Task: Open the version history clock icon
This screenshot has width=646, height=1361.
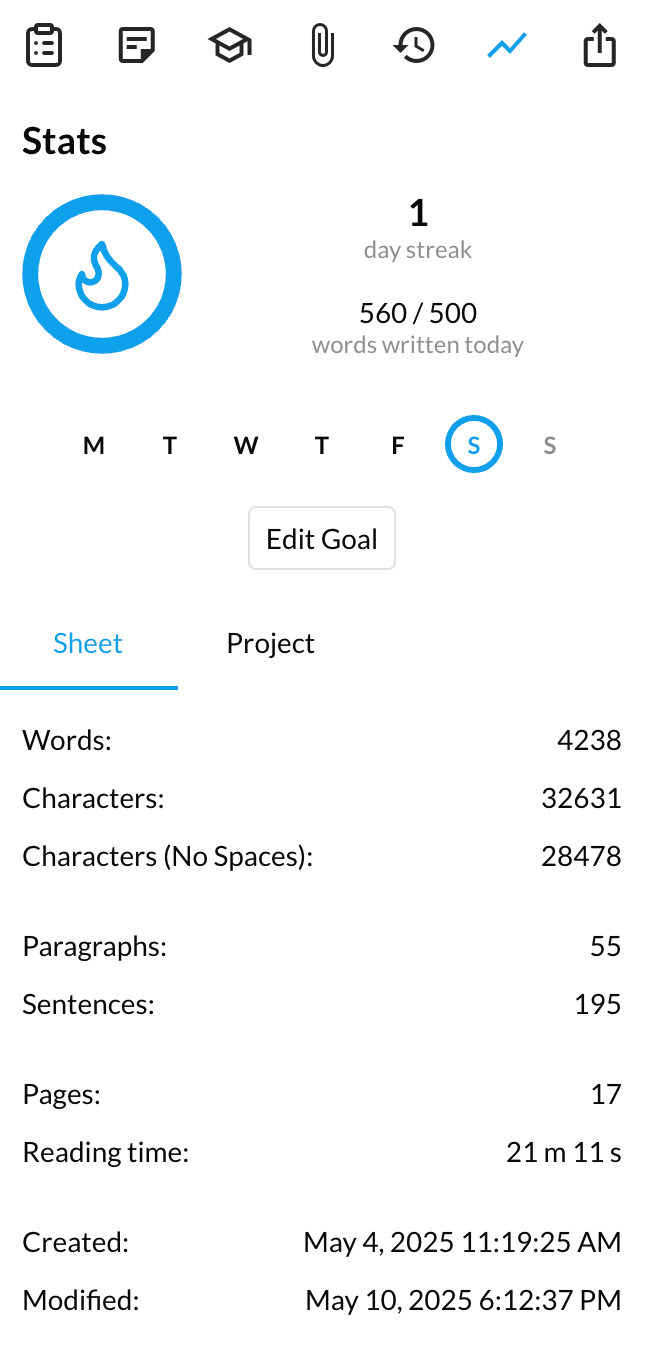Action: 414,46
